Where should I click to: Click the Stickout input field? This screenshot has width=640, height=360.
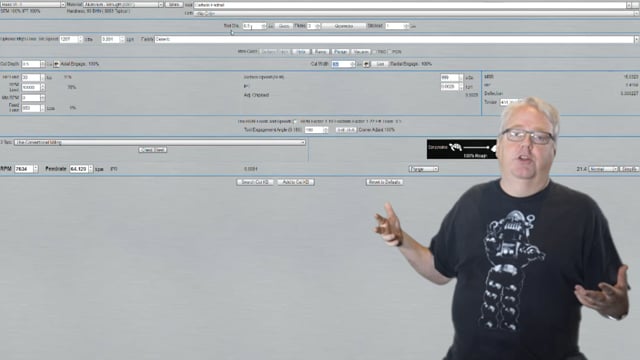[x=395, y=26]
